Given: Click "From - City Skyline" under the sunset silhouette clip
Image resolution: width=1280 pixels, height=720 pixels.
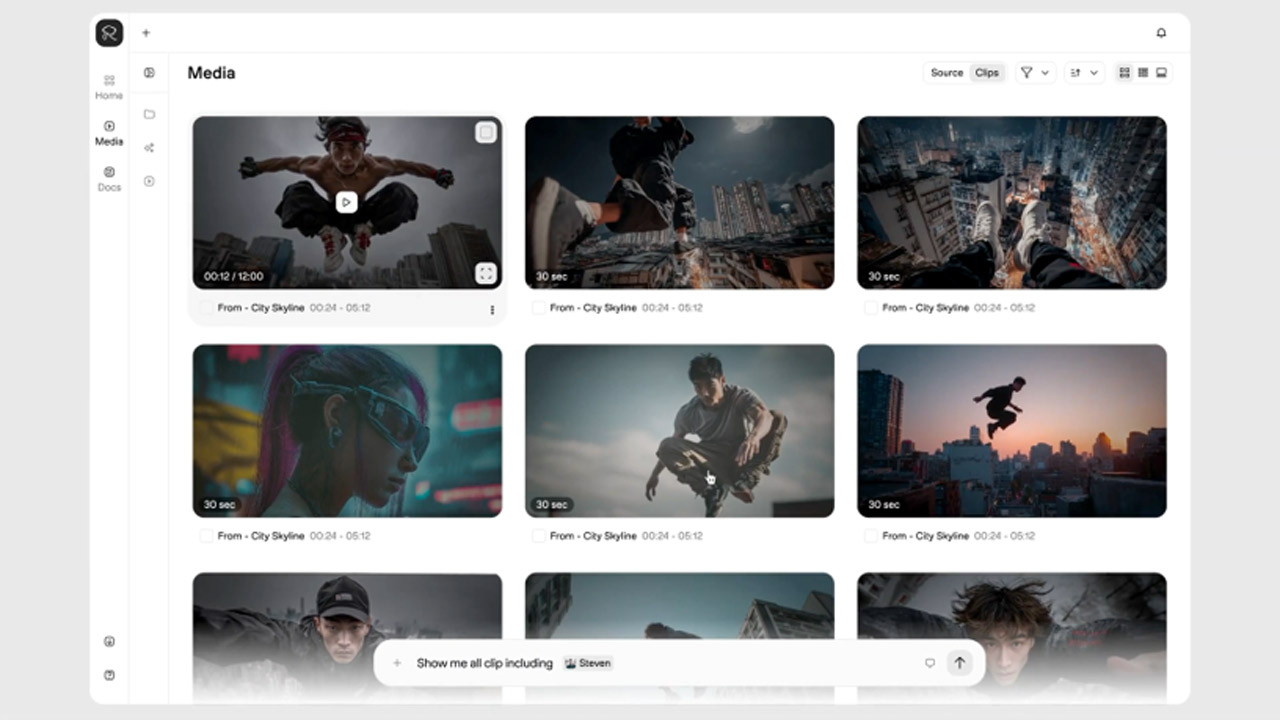Looking at the screenshot, I should click(926, 536).
